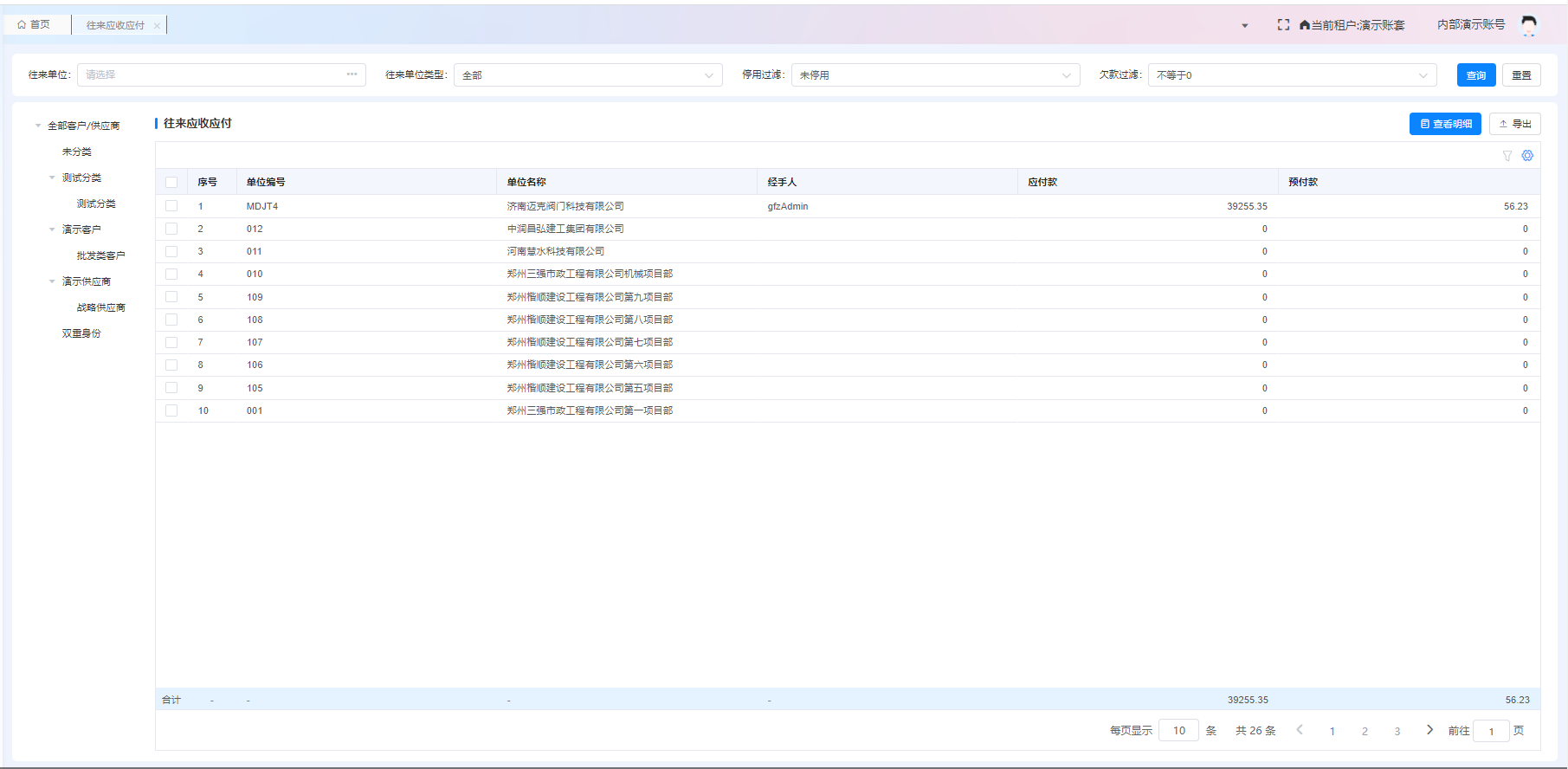
Task: Click the ellipsis in 往来单位 field
Action: pos(352,74)
